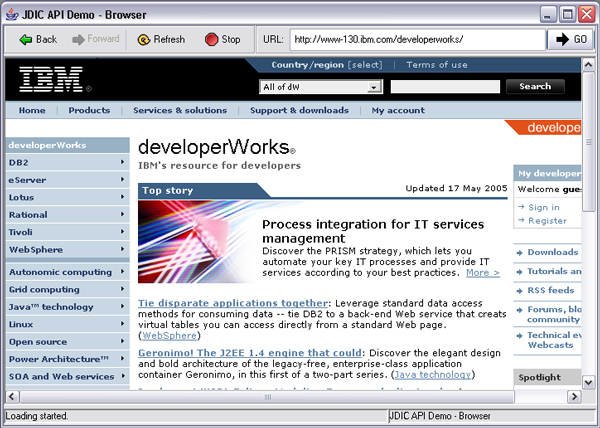Click the red Stop toolbar button
This screenshot has height=428, width=600.
tap(222, 39)
